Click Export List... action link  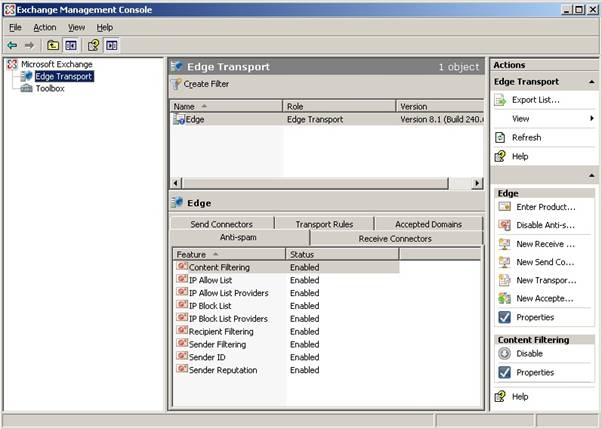pos(536,100)
